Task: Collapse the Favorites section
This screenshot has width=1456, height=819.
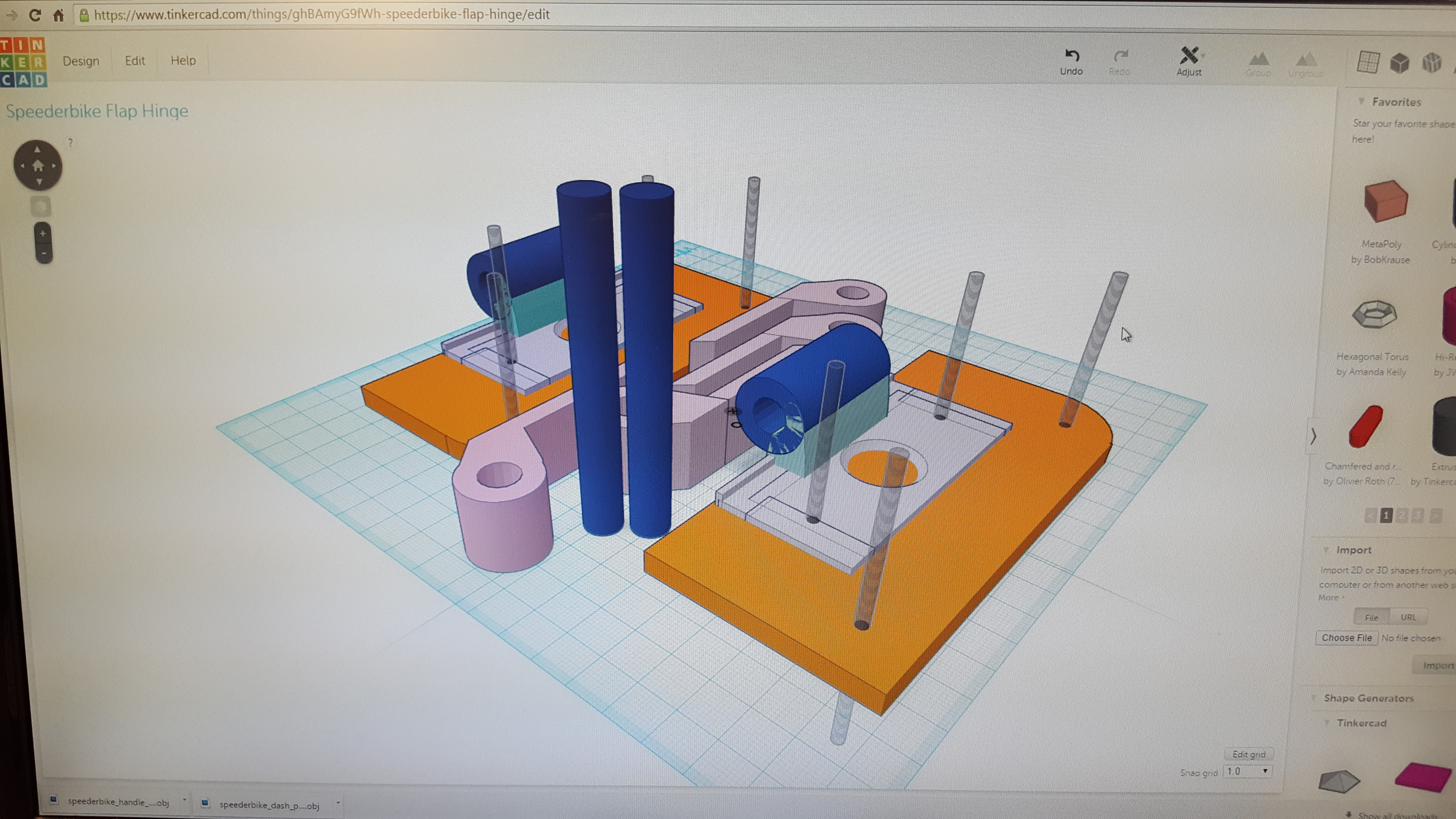Action: [1361, 101]
